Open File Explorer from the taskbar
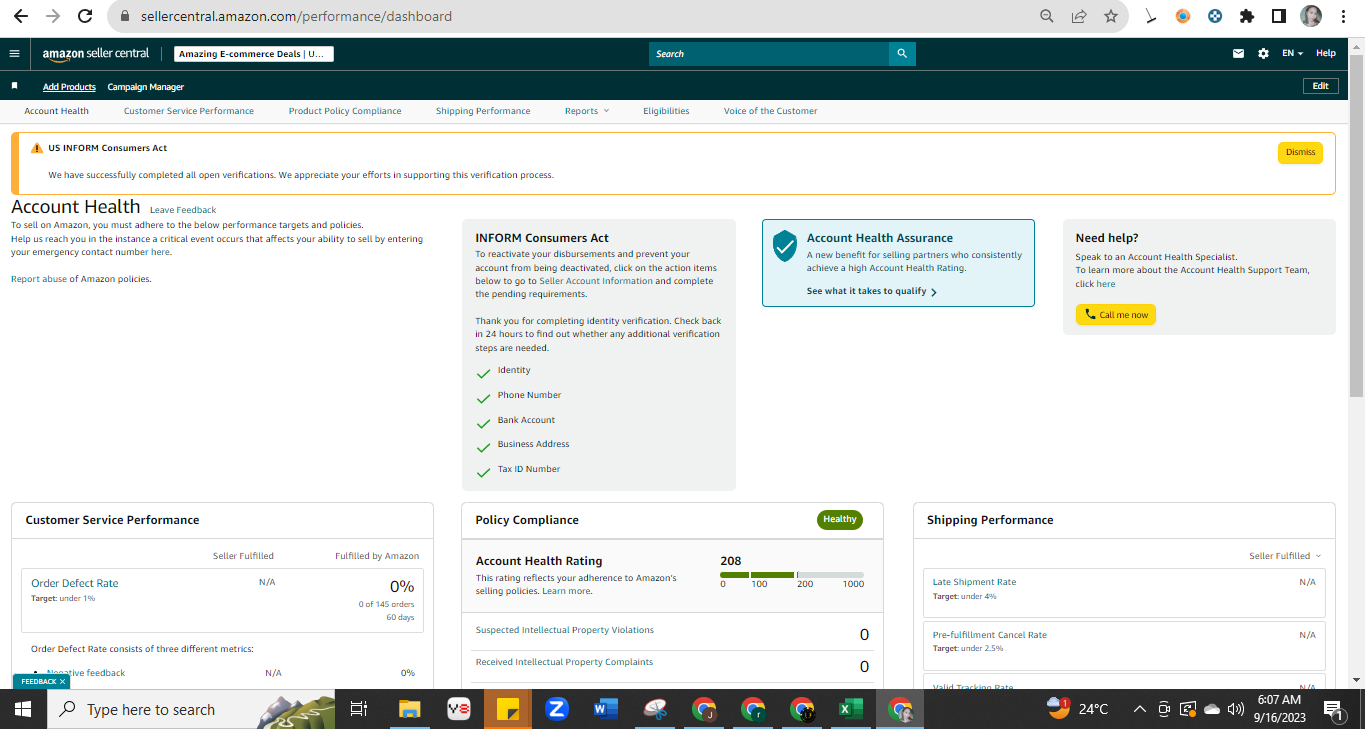The width and height of the screenshot is (1365, 729). 410,709
